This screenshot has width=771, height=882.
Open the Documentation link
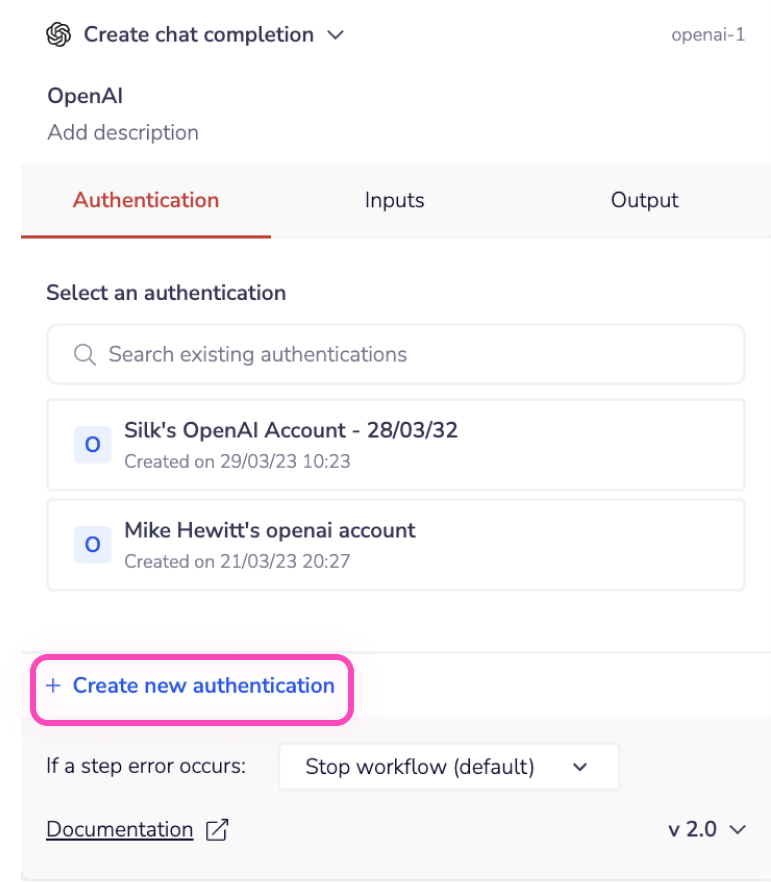click(x=119, y=829)
